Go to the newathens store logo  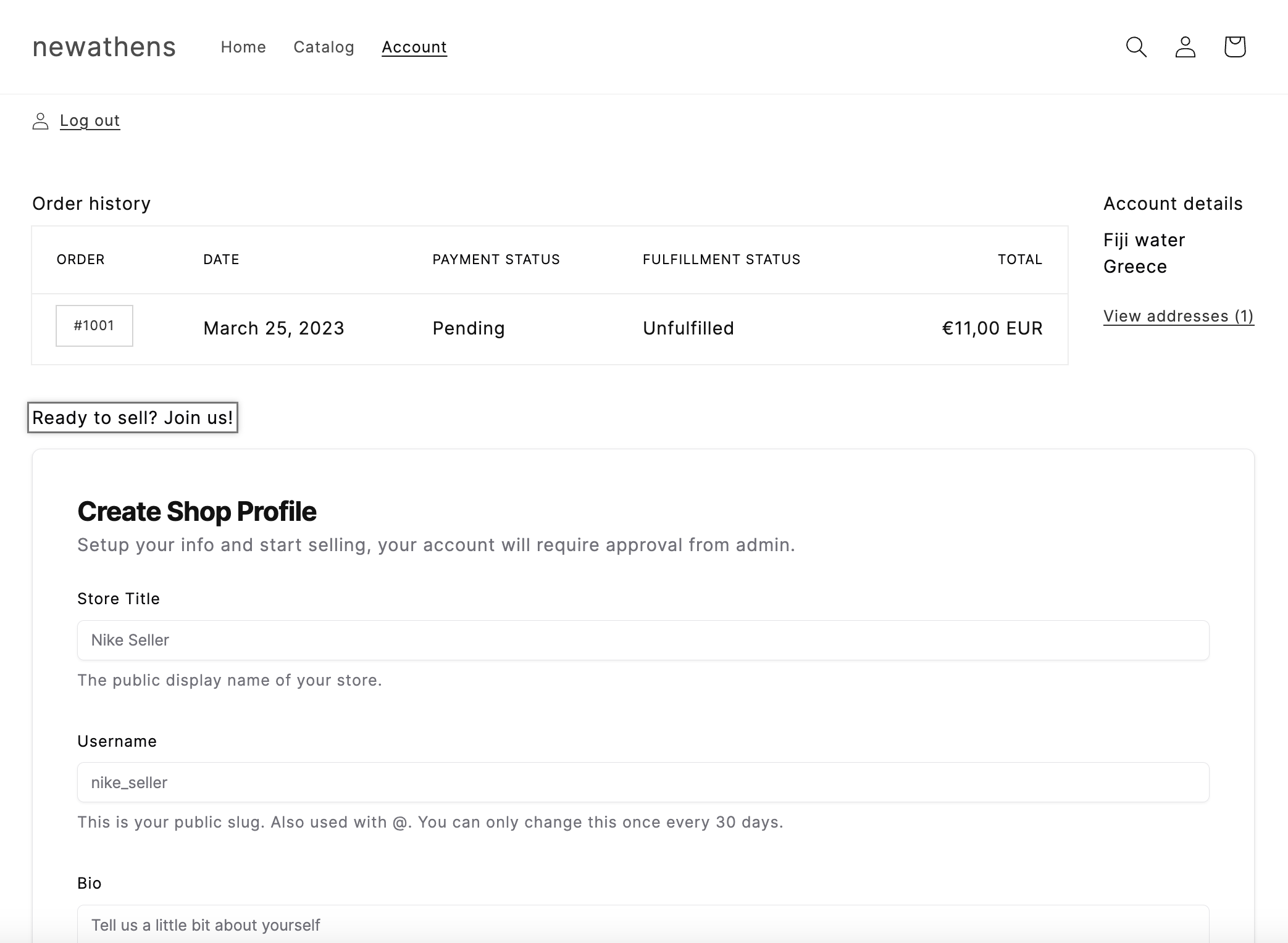(x=104, y=47)
